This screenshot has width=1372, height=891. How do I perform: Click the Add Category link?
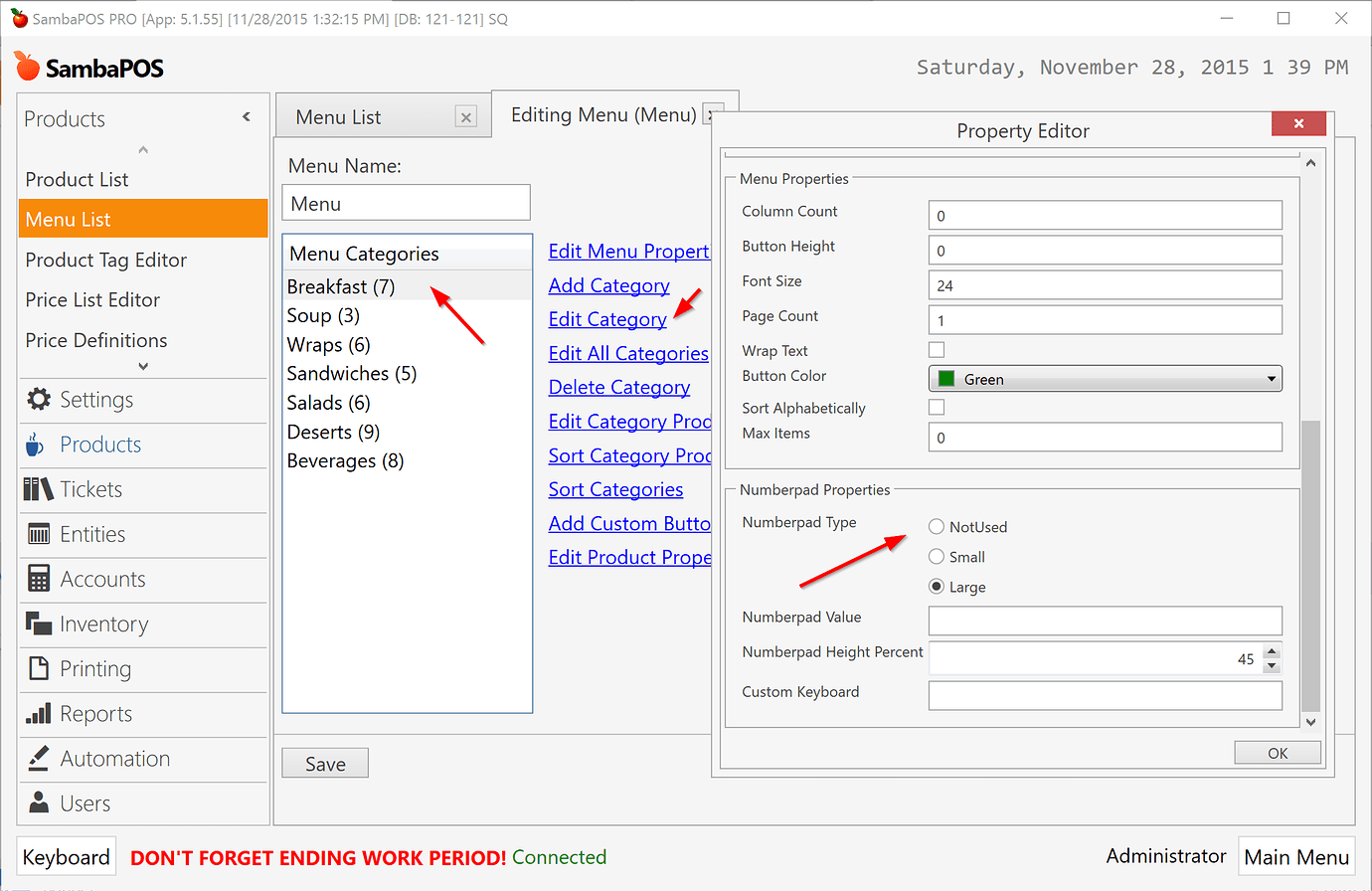[608, 285]
